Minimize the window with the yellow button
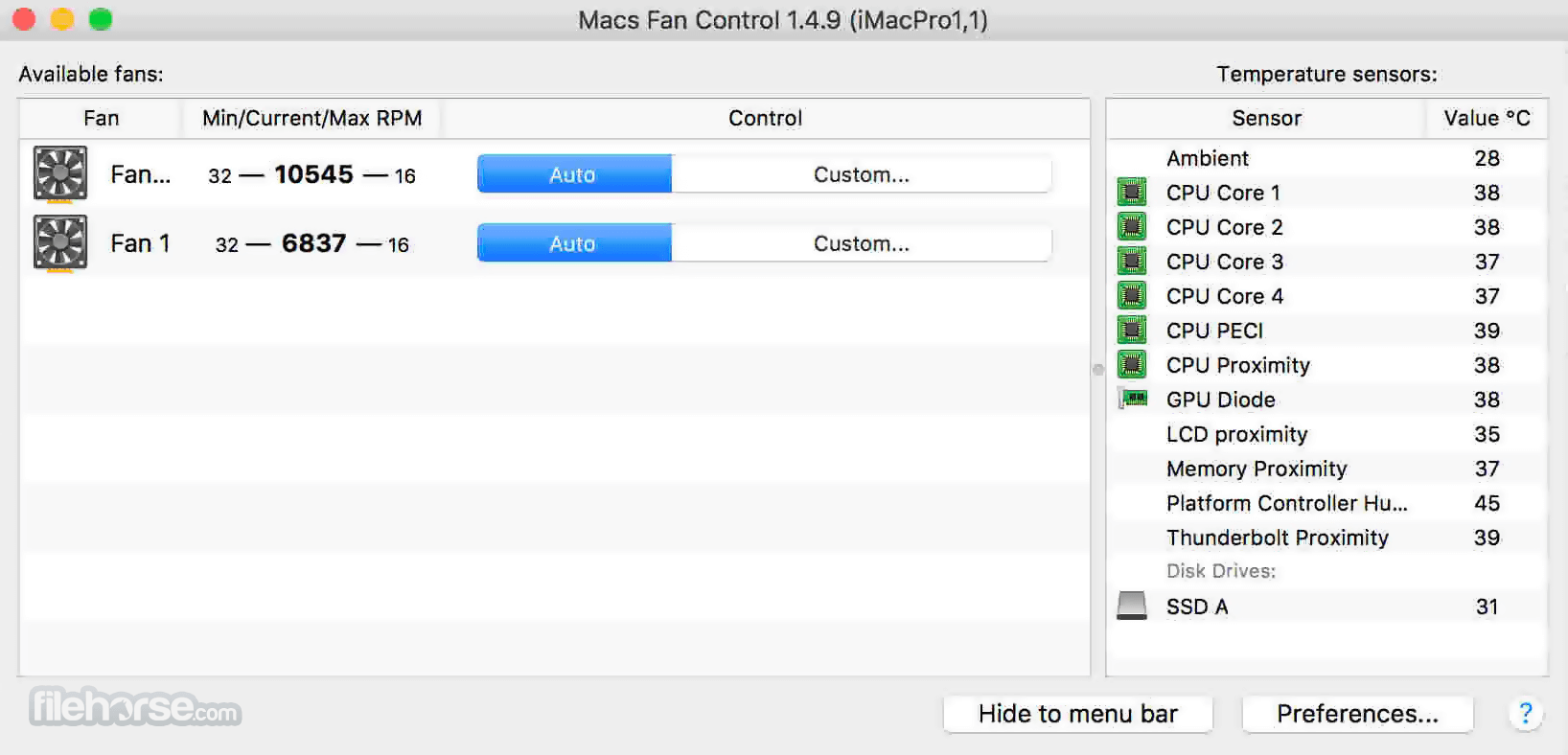Image resolution: width=1568 pixels, height=755 pixels. click(x=62, y=19)
